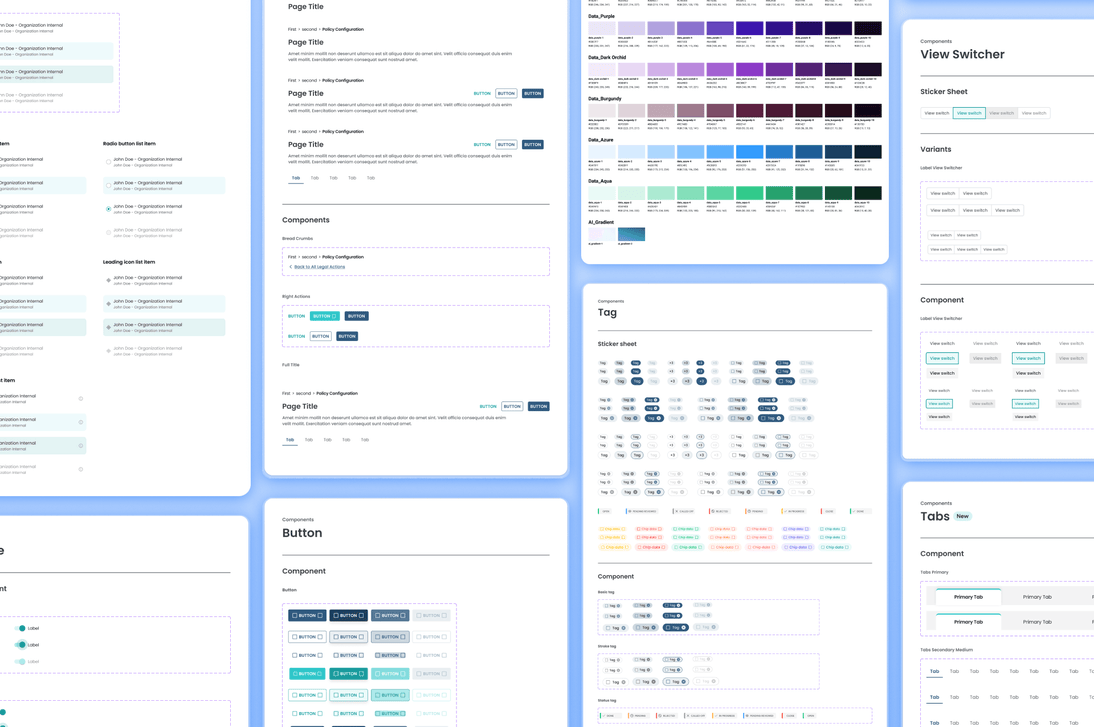Select the grey third View switch in Sticker Sheet
The image size is (1094, 727).
[x=1001, y=113]
